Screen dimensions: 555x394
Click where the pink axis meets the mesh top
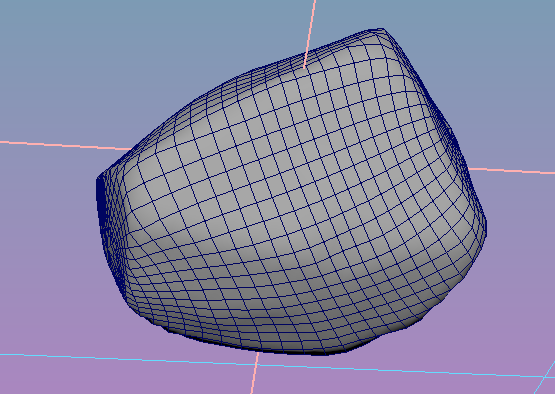(x=305, y=65)
